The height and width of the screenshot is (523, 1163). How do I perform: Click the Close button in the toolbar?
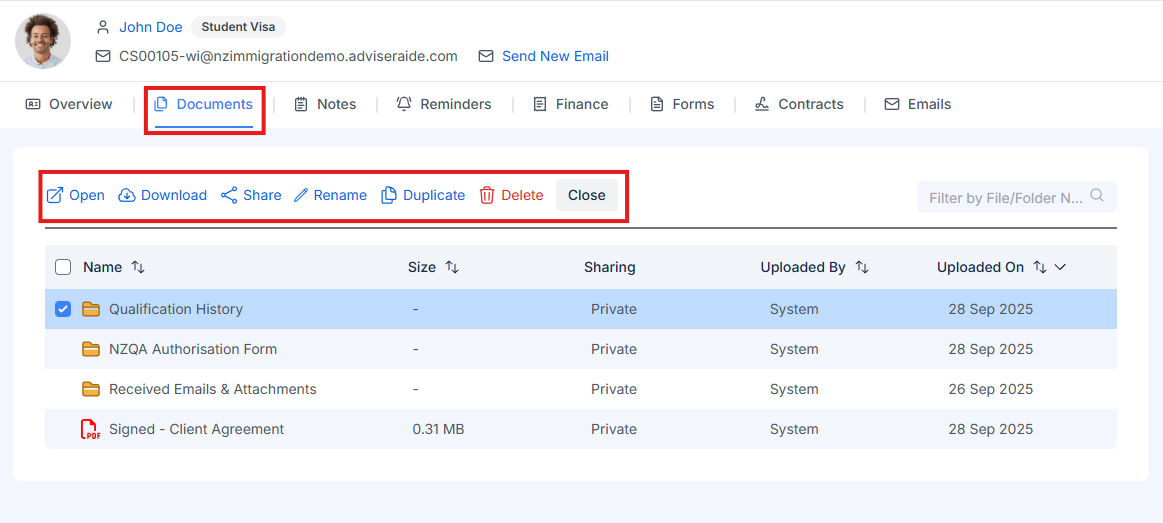point(587,195)
